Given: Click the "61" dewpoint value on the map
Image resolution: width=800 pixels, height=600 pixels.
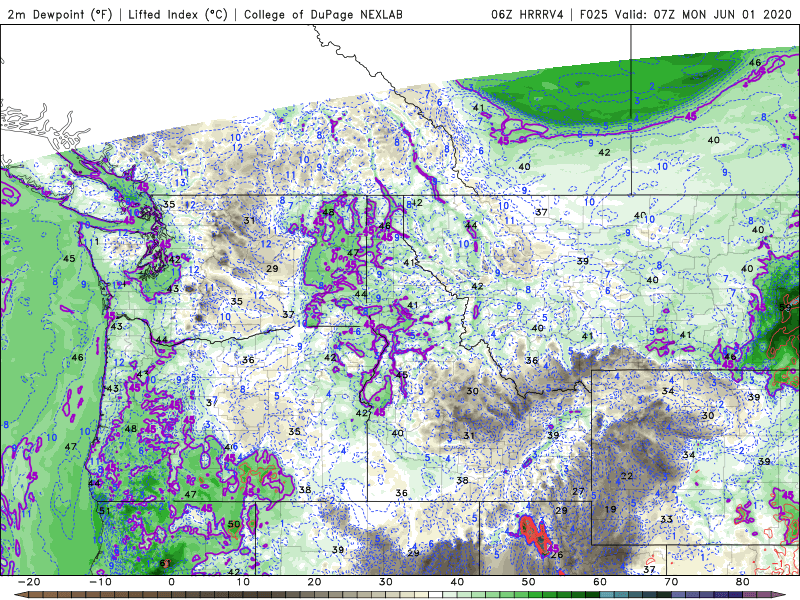Looking at the screenshot, I should 165,563.
